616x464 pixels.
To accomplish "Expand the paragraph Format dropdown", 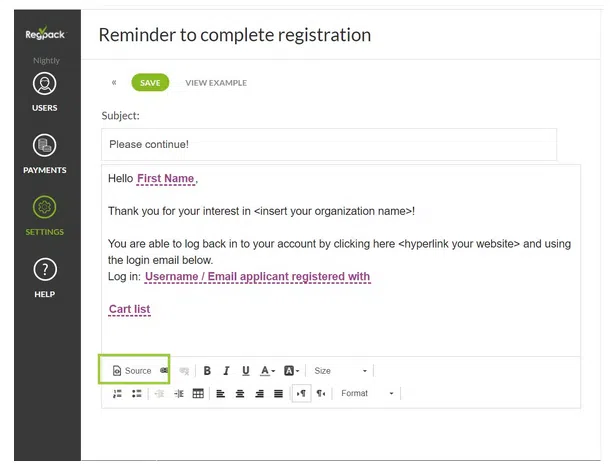I will coord(368,393).
